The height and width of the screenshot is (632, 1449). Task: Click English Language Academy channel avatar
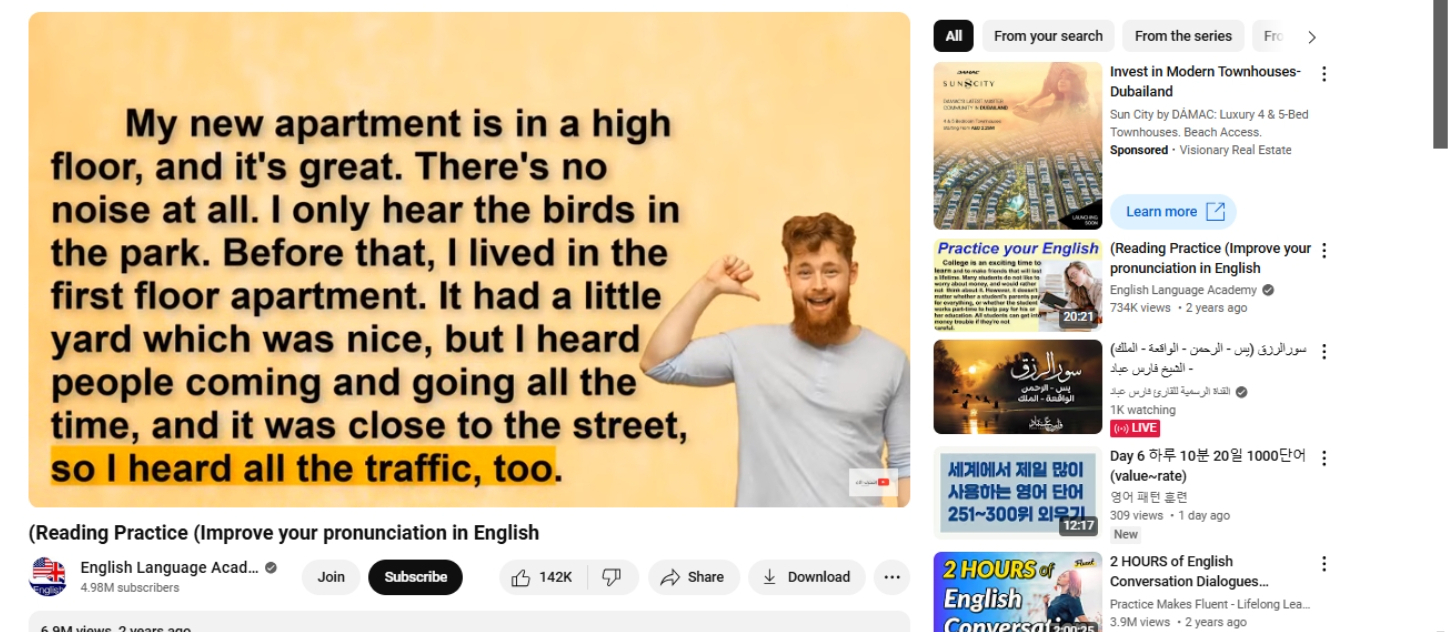coord(48,577)
